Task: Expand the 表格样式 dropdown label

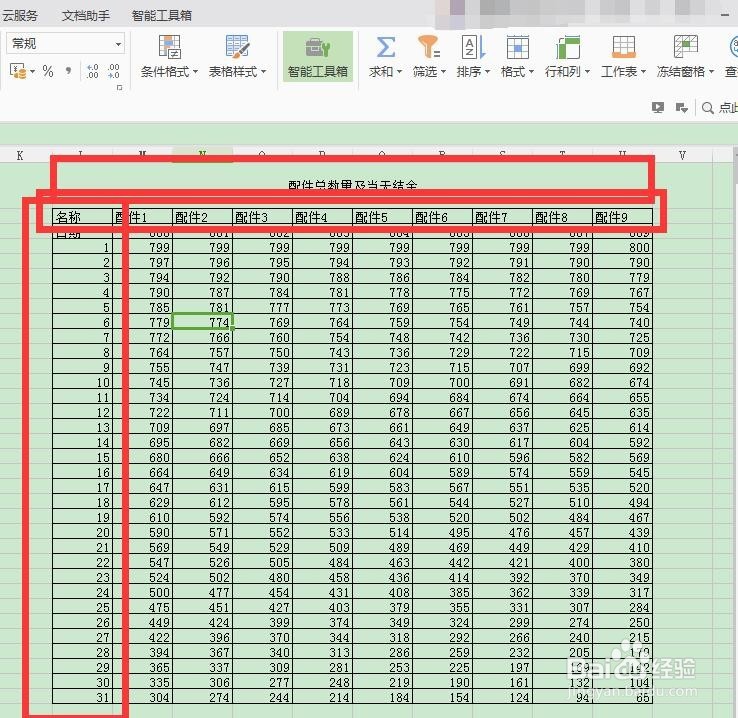Action: 237,72
